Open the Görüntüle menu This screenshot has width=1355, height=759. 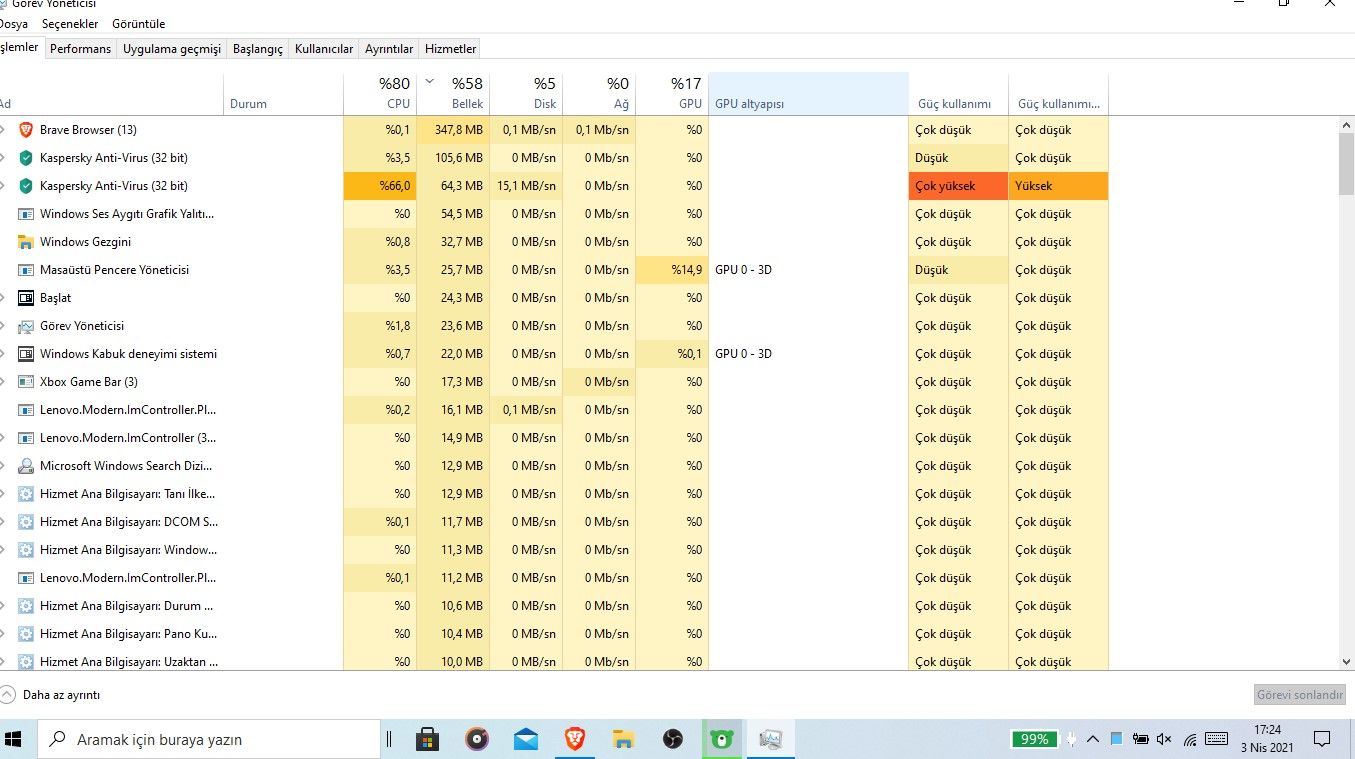[x=139, y=24]
